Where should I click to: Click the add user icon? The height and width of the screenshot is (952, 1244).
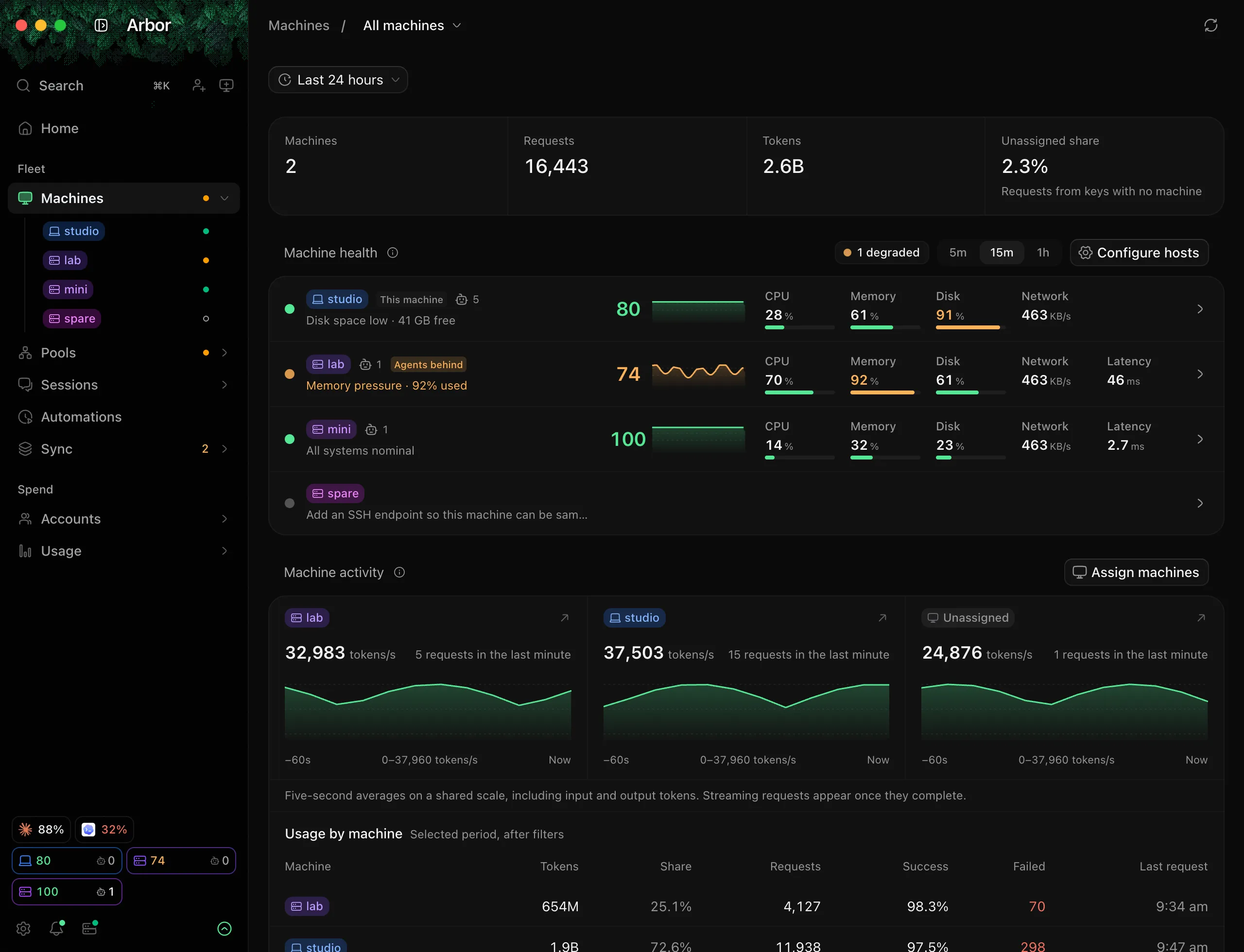[x=198, y=85]
